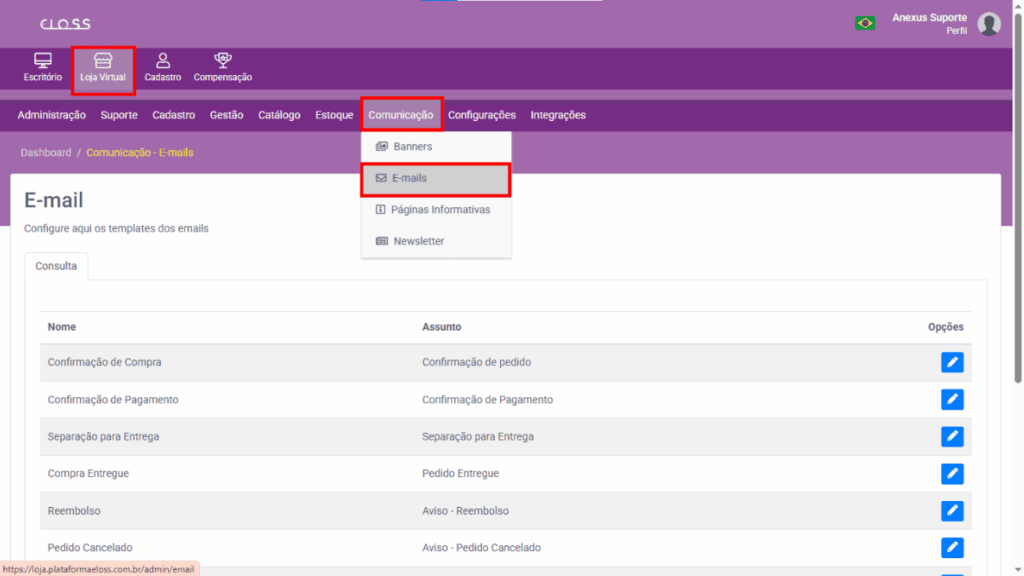Expand the Catálogo menu
Viewport: 1024px width, 576px height.
pos(279,115)
